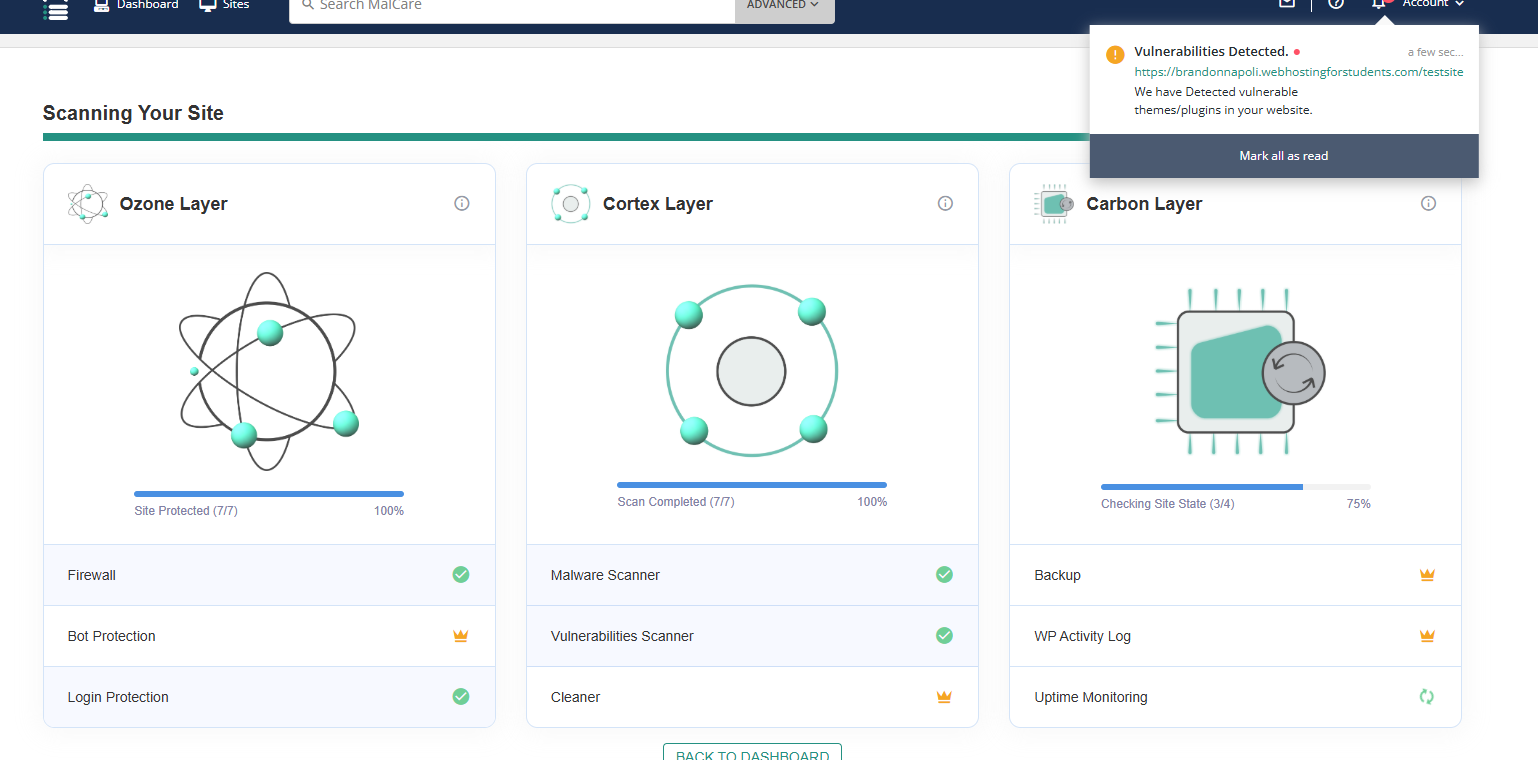Screen dimensions: 1538x760
Task: Open the Account dropdown menu
Action: pos(1433,4)
